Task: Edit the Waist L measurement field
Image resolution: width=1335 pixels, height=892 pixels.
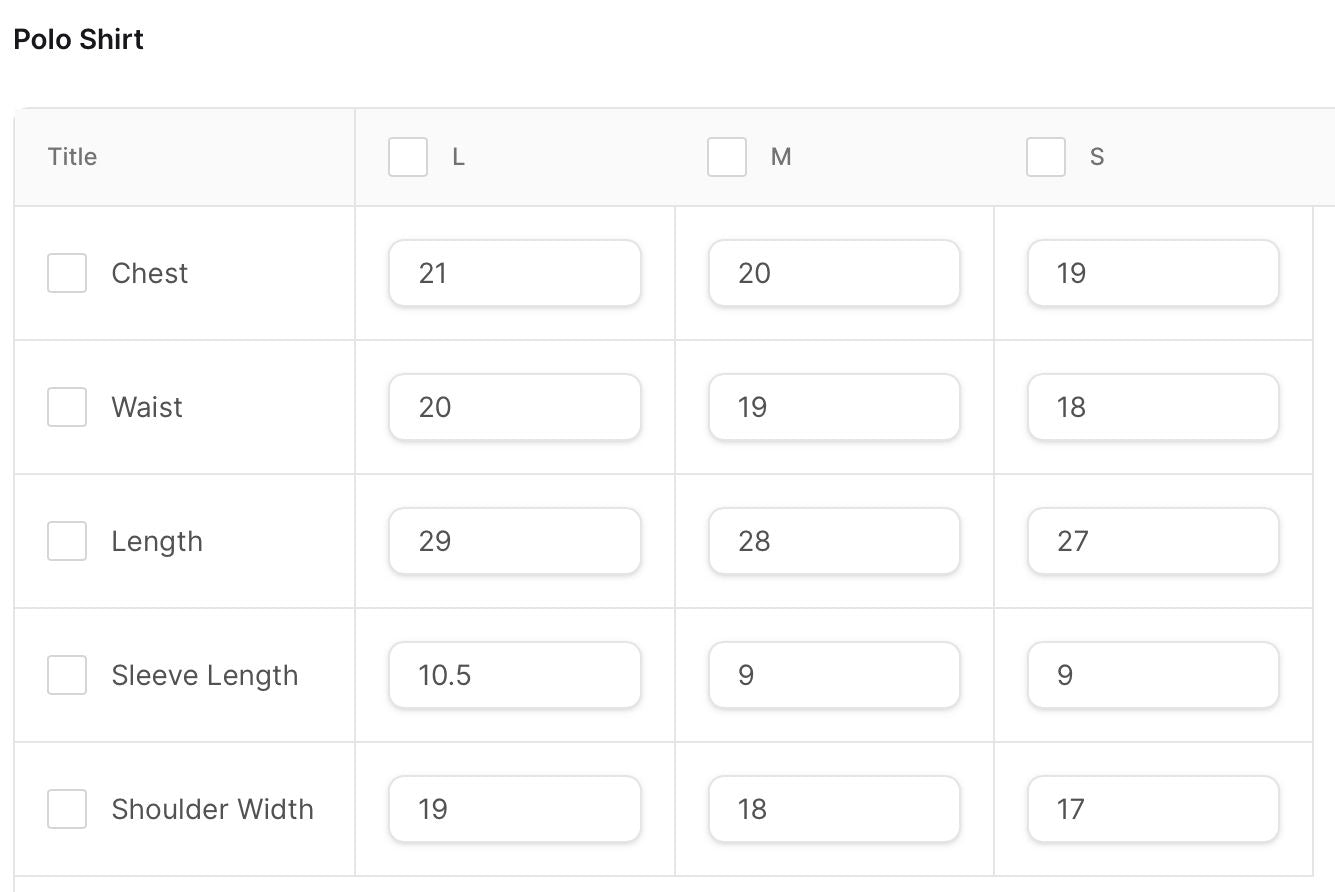Action: (514, 407)
